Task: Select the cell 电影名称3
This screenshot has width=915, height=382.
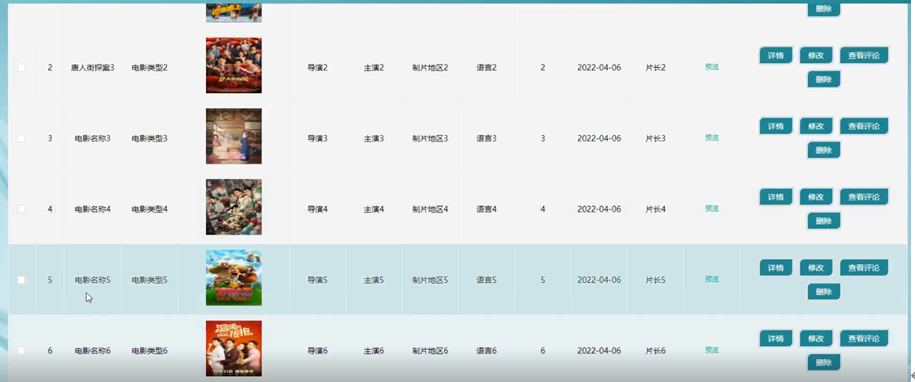Action: [x=93, y=138]
